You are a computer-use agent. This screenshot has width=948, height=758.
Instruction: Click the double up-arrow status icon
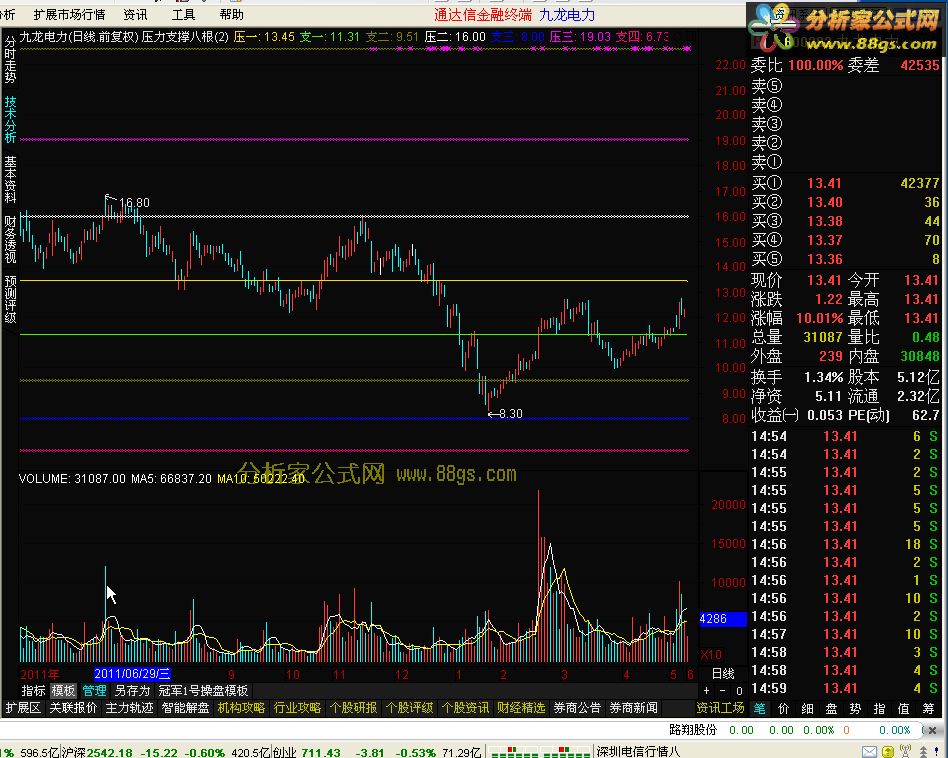tap(923, 752)
